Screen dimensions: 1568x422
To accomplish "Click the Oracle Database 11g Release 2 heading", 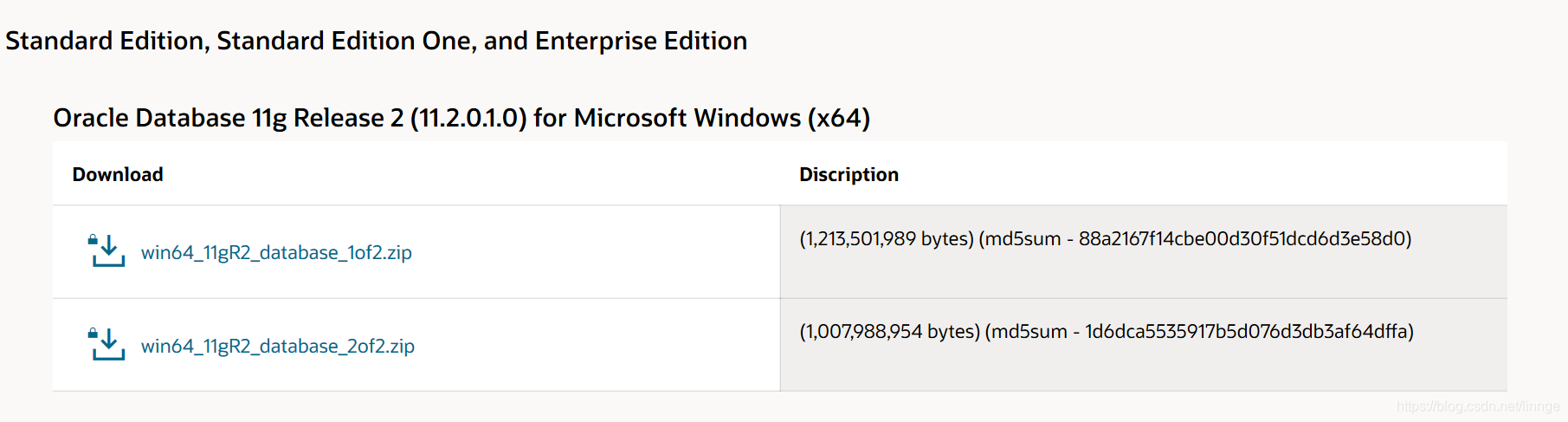I will point(461,118).
